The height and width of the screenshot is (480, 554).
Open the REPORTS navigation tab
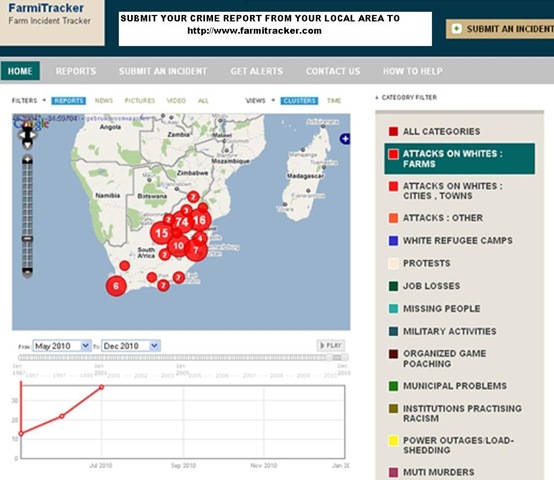coord(76,71)
